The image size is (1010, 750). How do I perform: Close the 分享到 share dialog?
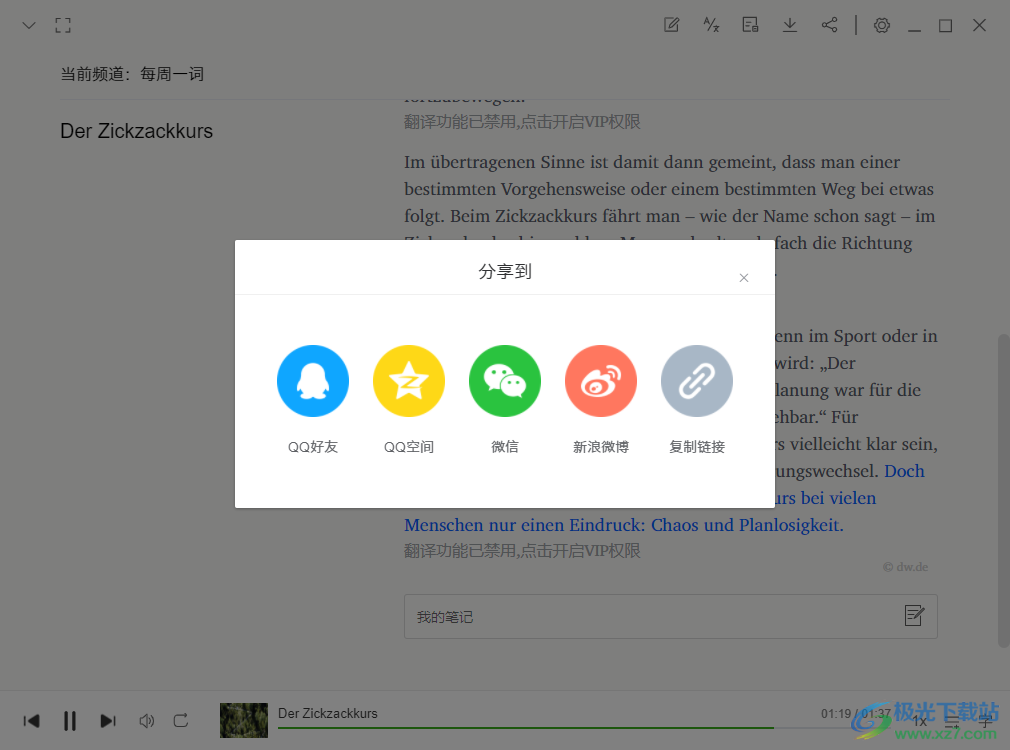744,278
